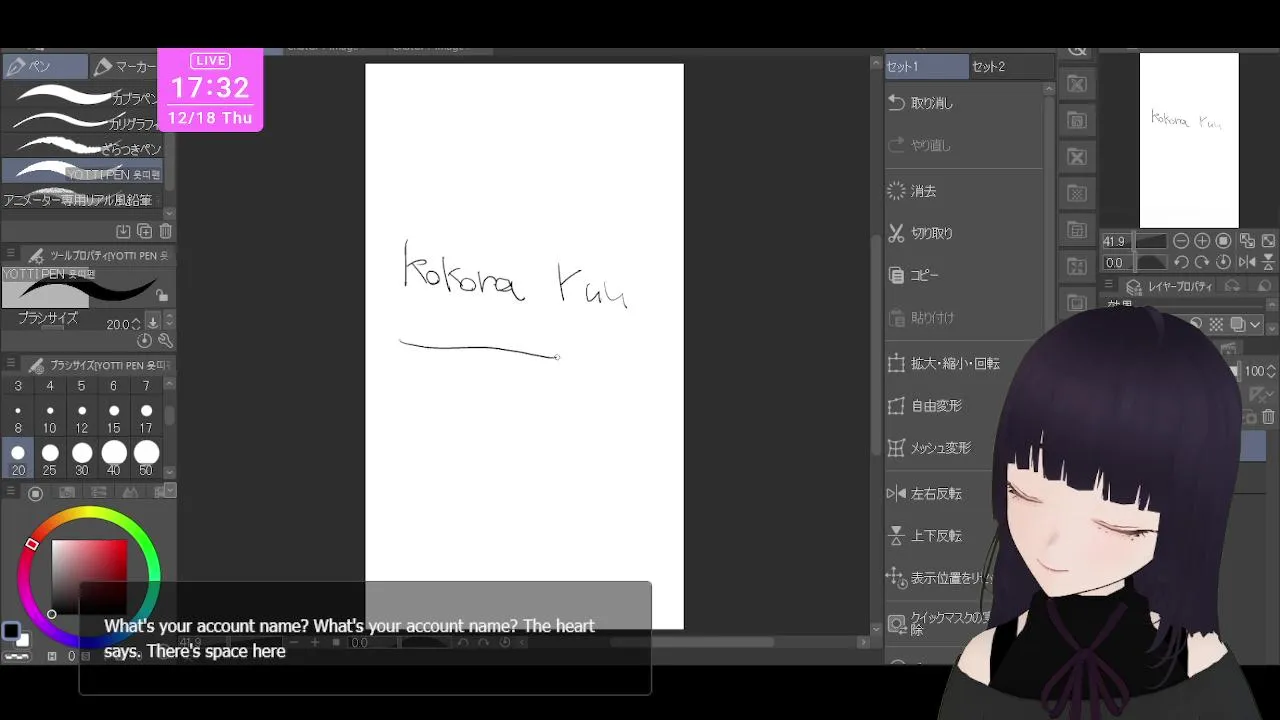This screenshot has height=720, width=1280.
Task: Switch to the セット2 tab
Action: tap(1011, 67)
